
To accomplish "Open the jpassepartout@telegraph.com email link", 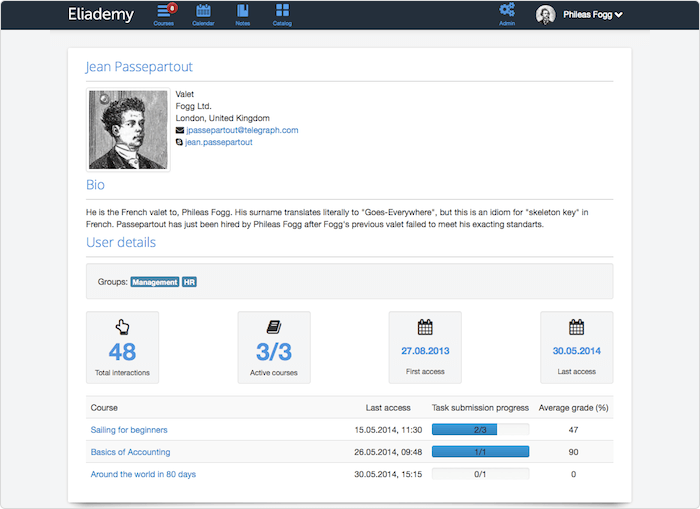I will click(x=242, y=130).
